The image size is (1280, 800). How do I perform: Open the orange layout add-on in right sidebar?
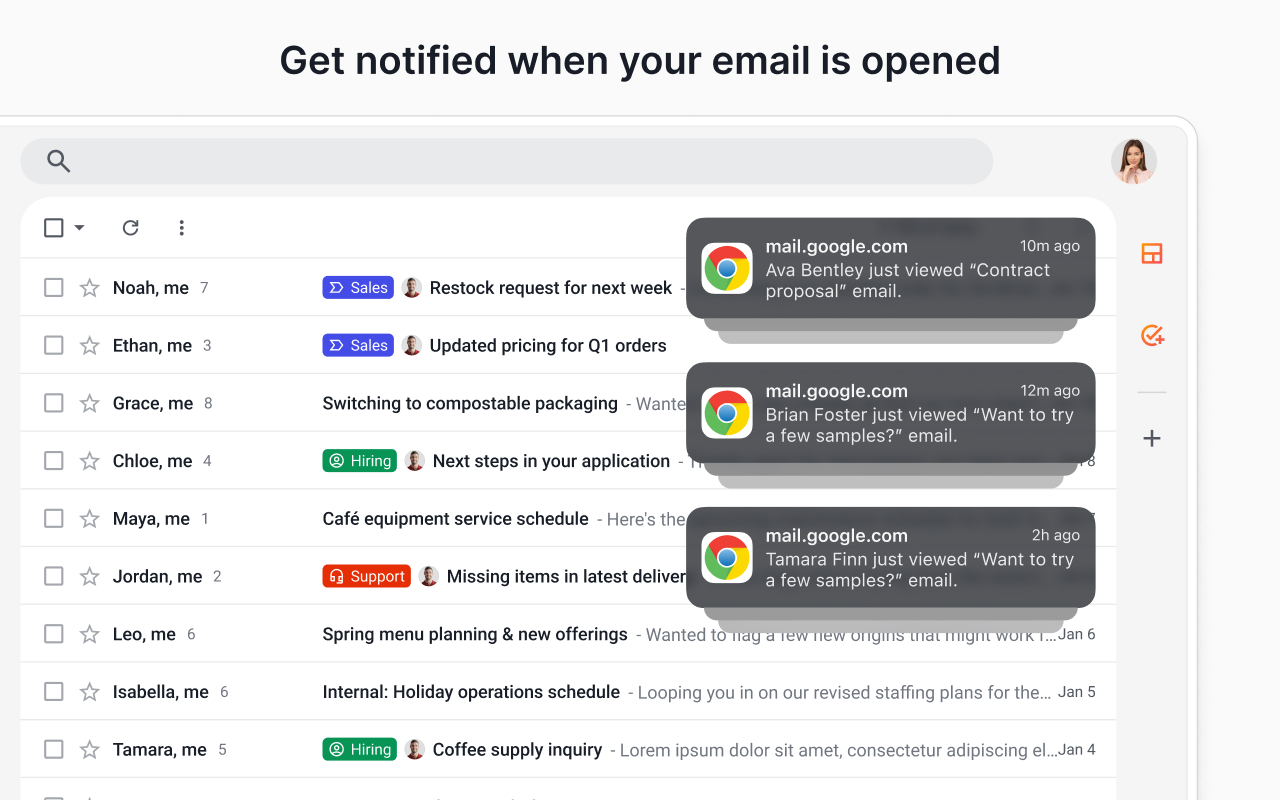pos(1151,254)
